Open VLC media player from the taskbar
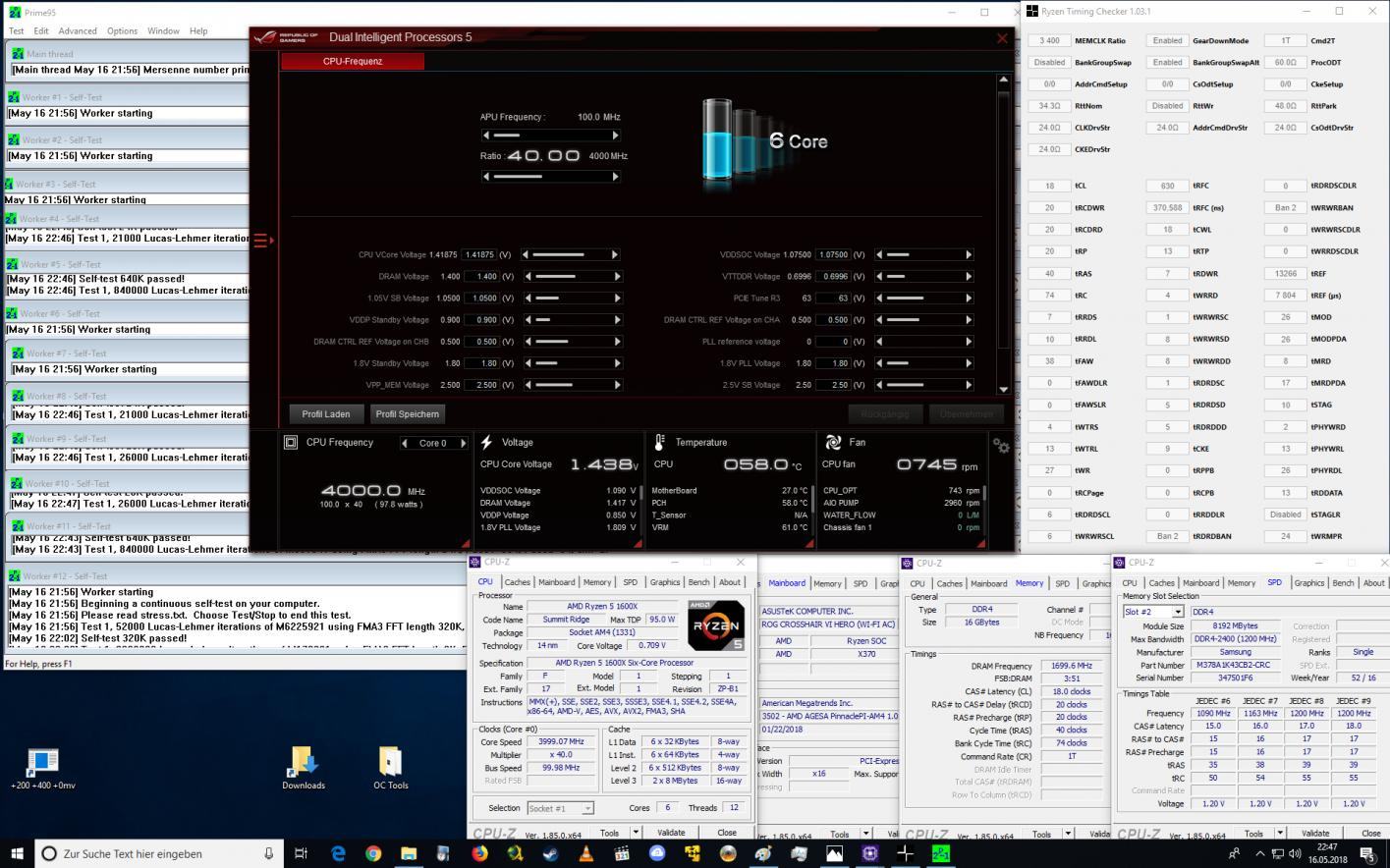 point(586,853)
